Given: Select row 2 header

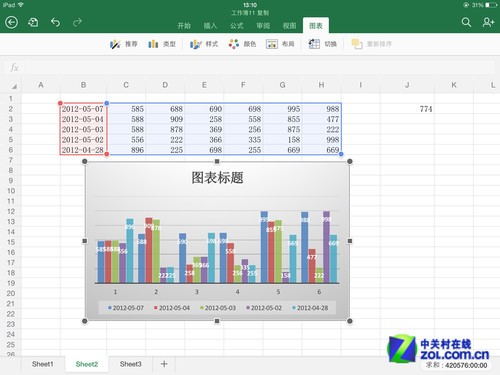Looking at the screenshot, I should click(x=11, y=109).
